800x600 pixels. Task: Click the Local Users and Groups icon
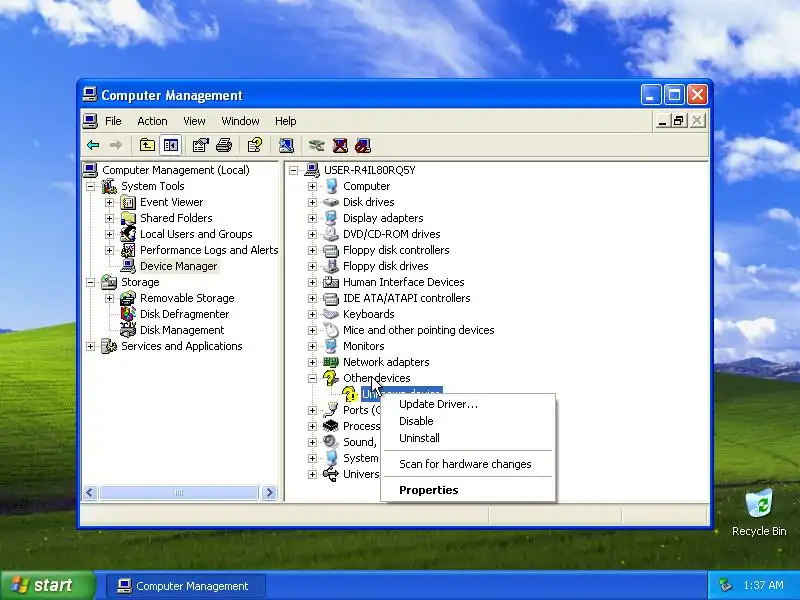point(128,234)
